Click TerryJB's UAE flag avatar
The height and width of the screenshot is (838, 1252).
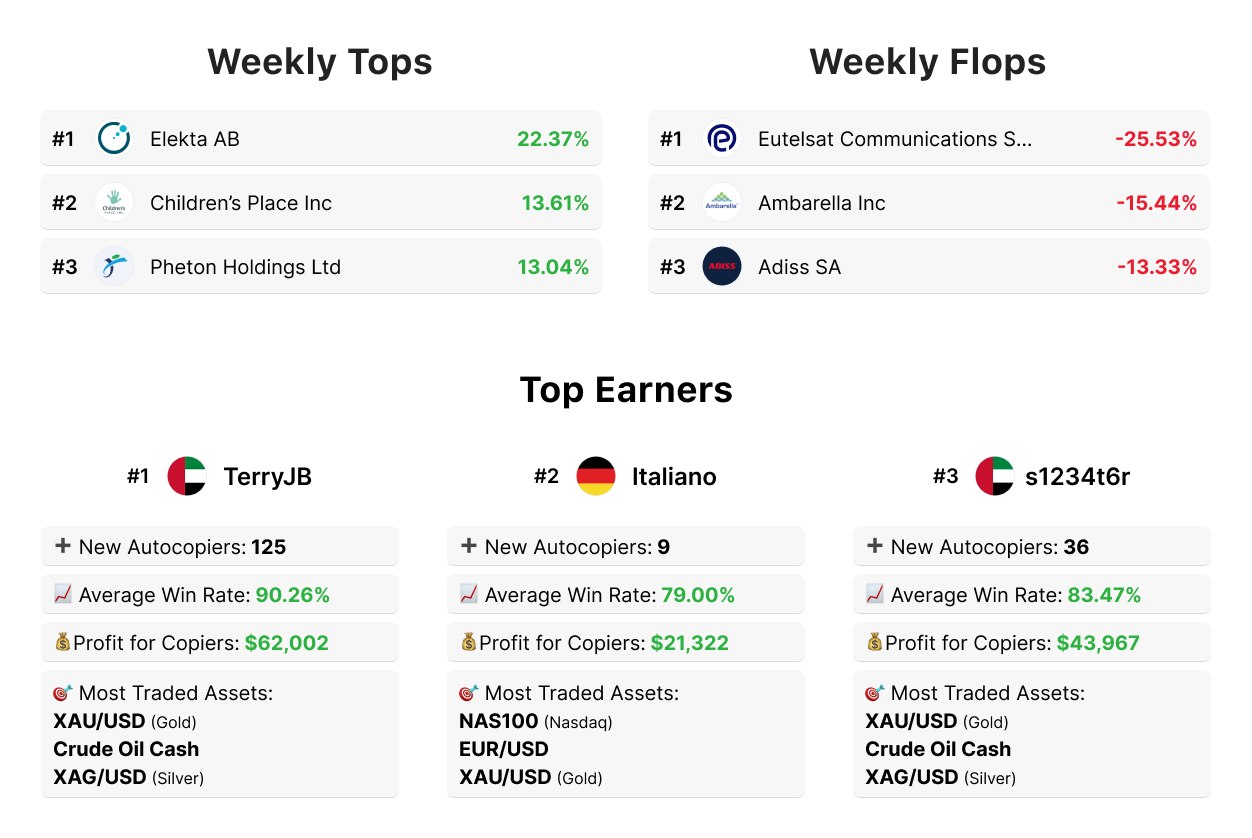pyautogui.click(x=187, y=476)
